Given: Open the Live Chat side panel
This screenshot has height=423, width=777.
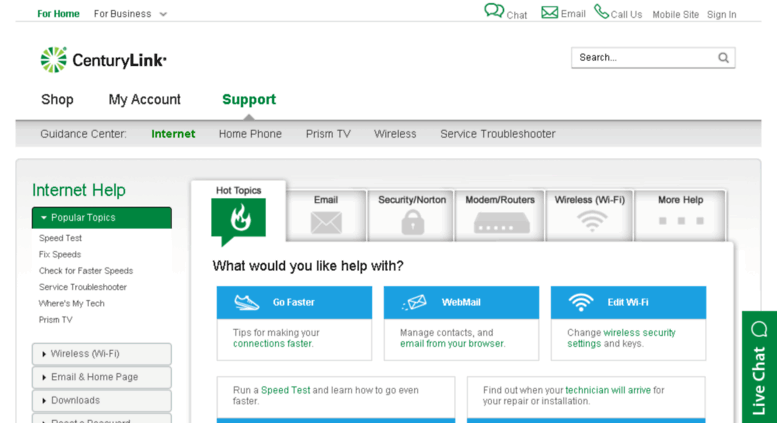Looking at the screenshot, I should [759, 366].
